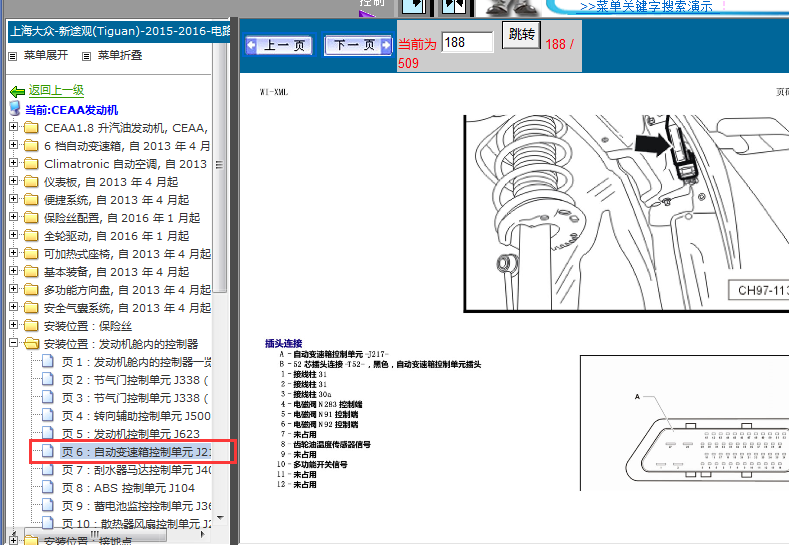Image resolution: width=789 pixels, height=545 pixels.
Task: Expand the 仪表板 tree node
Action: pyautogui.click(x=14, y=181)
